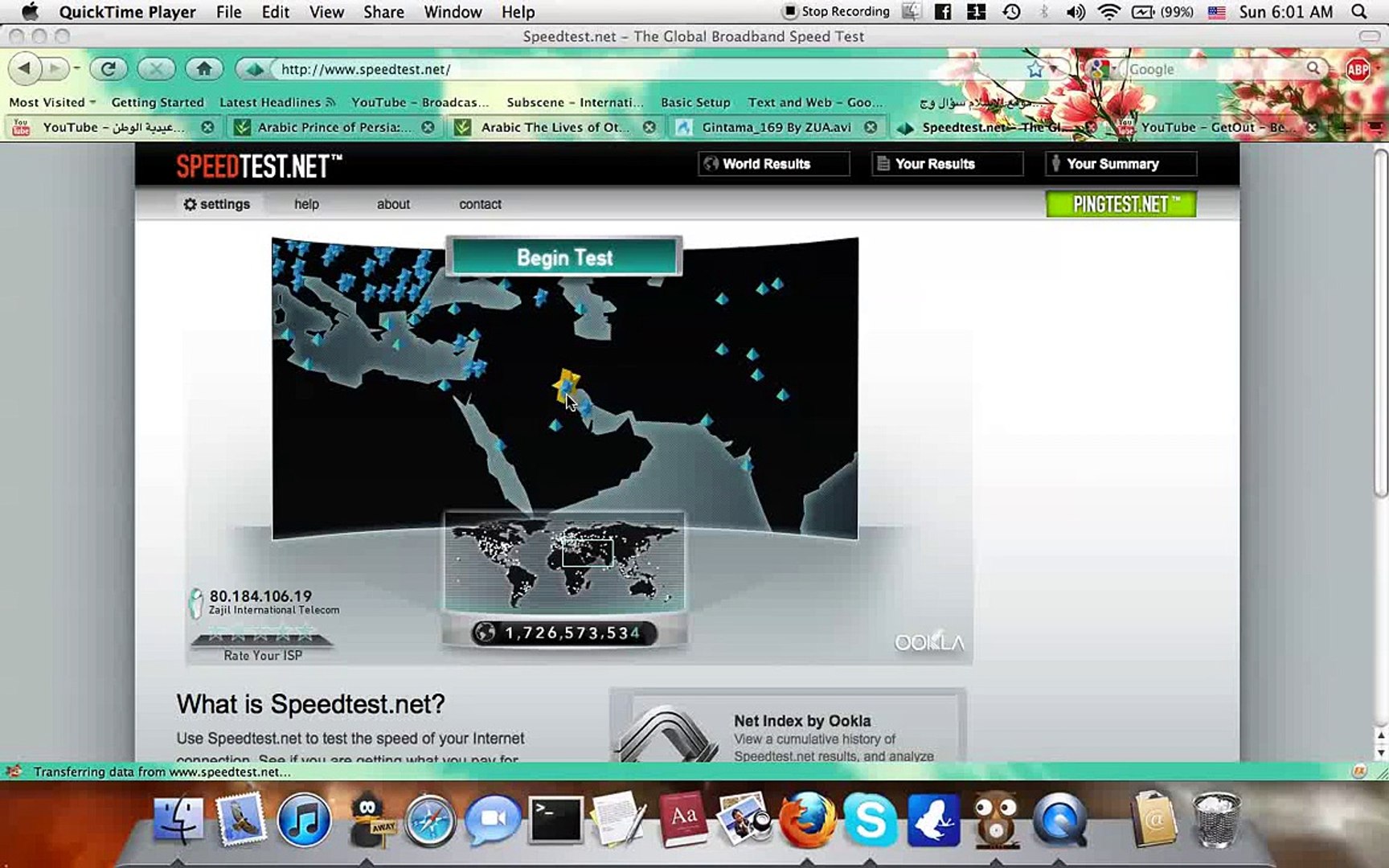Open Your Results
1389x868 pixels.
947,164
